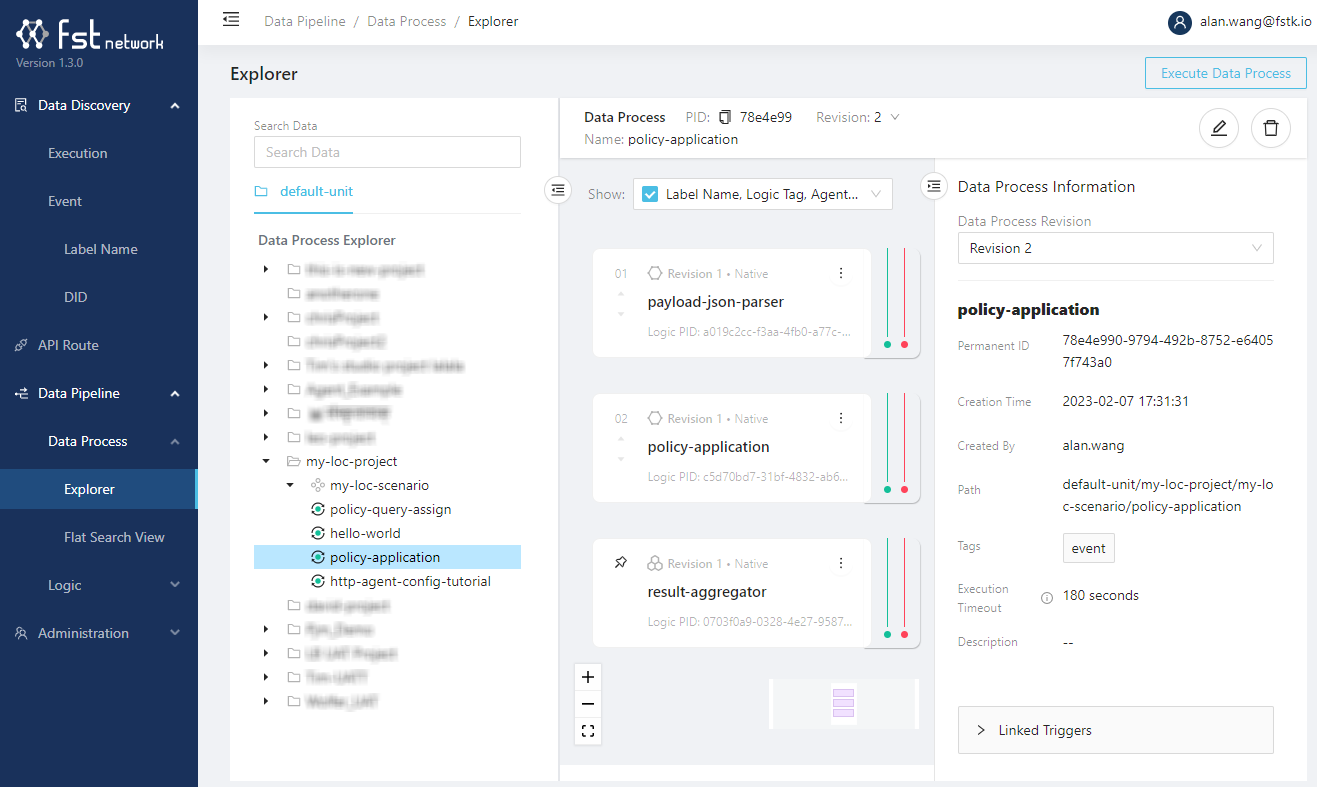Viewport: 1317px width, 787px height.
Task: Click the Execution Timeout info icon
Action: (x=1047, y=598)
